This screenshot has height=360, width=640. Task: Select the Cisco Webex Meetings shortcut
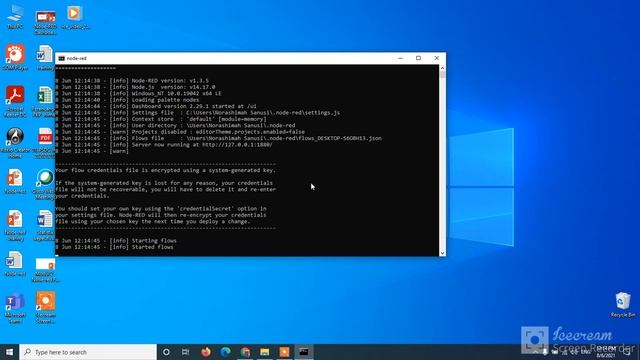45,184
